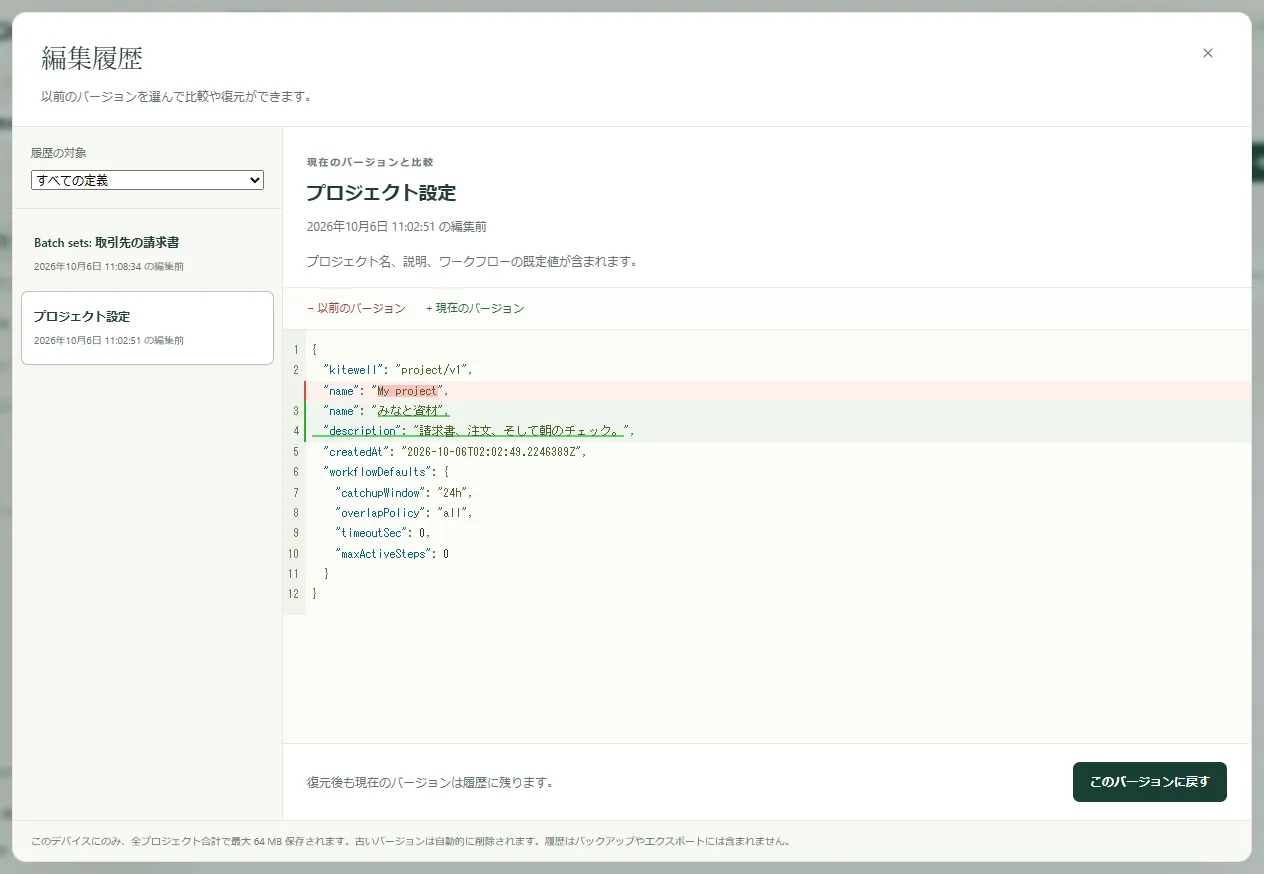Click the description about プロジェクト名、説明、ワークフロー
1264x874 pixels.
click(x=472, y=262)
